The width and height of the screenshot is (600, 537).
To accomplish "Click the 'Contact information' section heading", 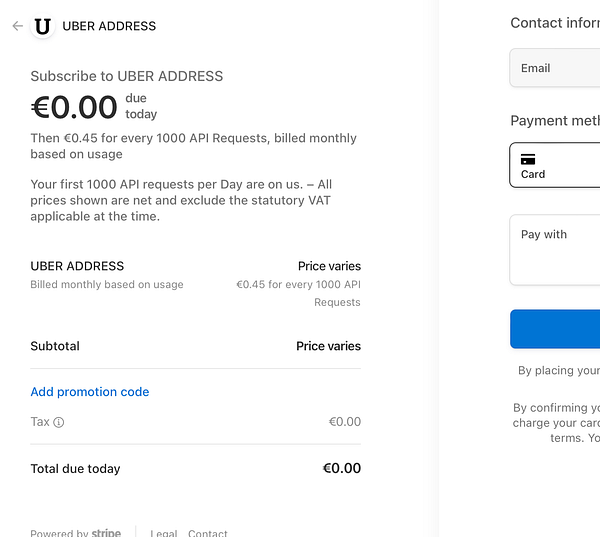I will point(555,23).
